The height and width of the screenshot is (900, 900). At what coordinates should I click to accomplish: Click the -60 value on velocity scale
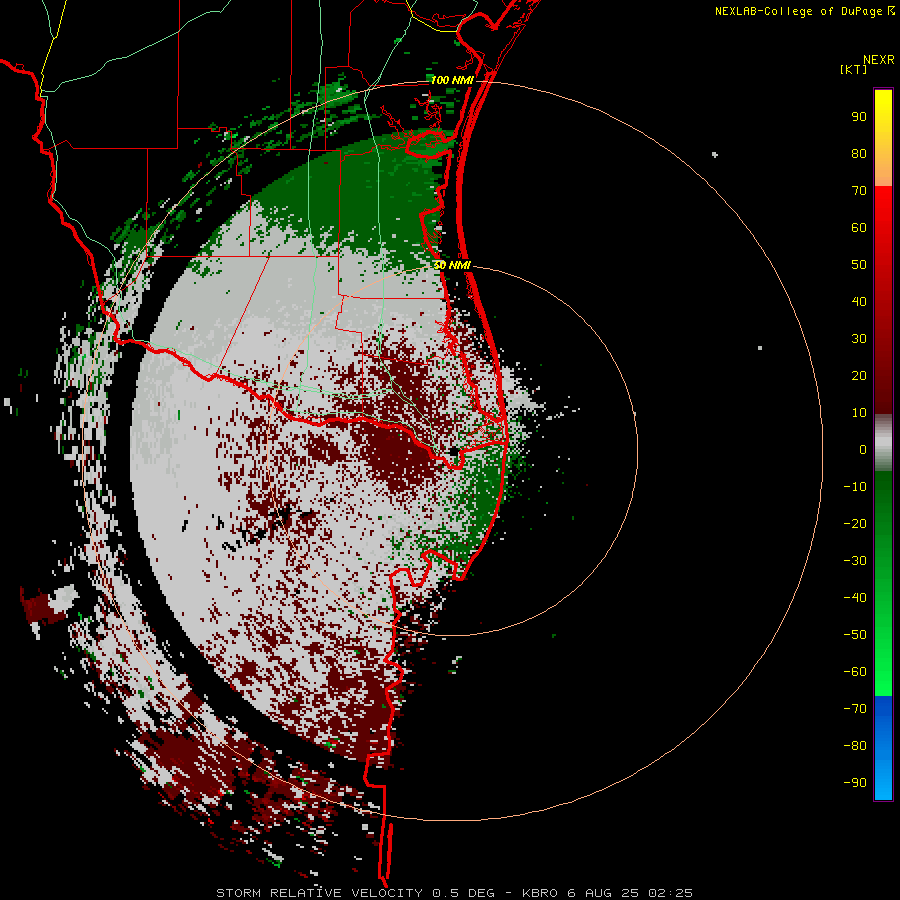(855, 672)
